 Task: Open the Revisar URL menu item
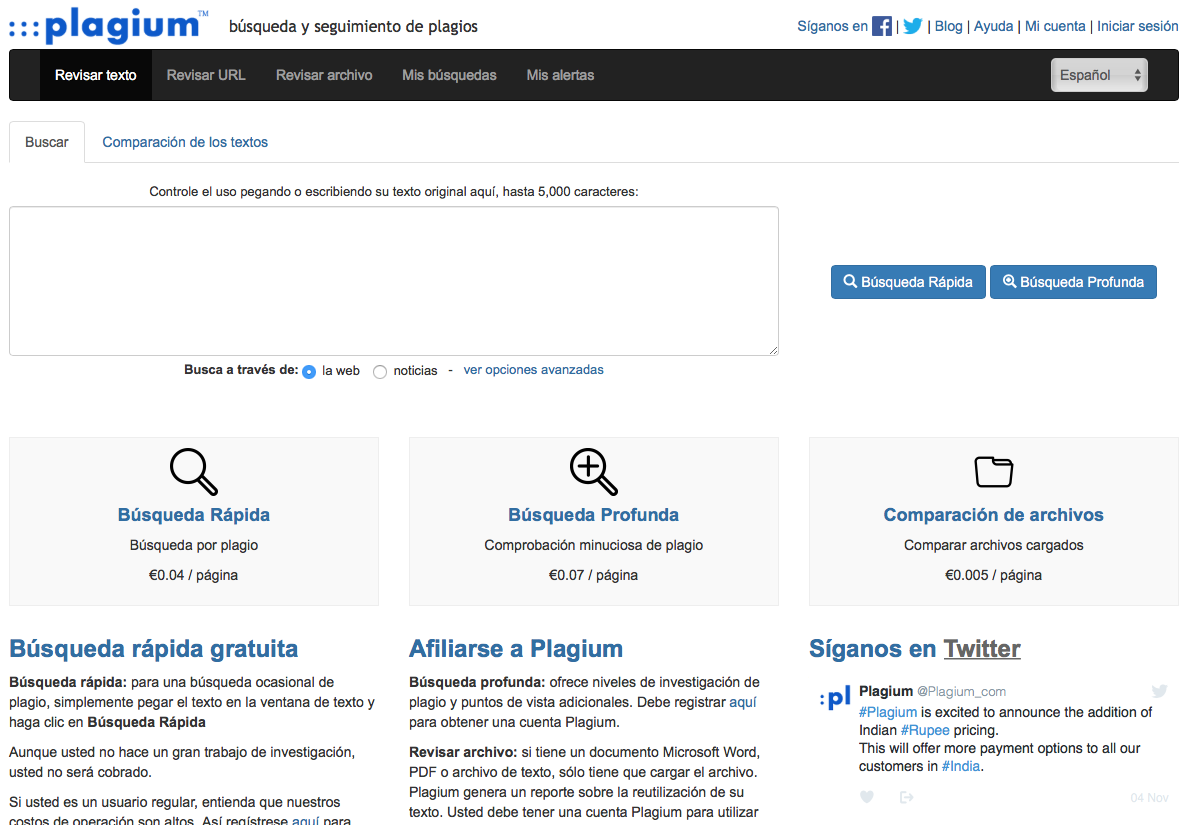tap(206, 75)
